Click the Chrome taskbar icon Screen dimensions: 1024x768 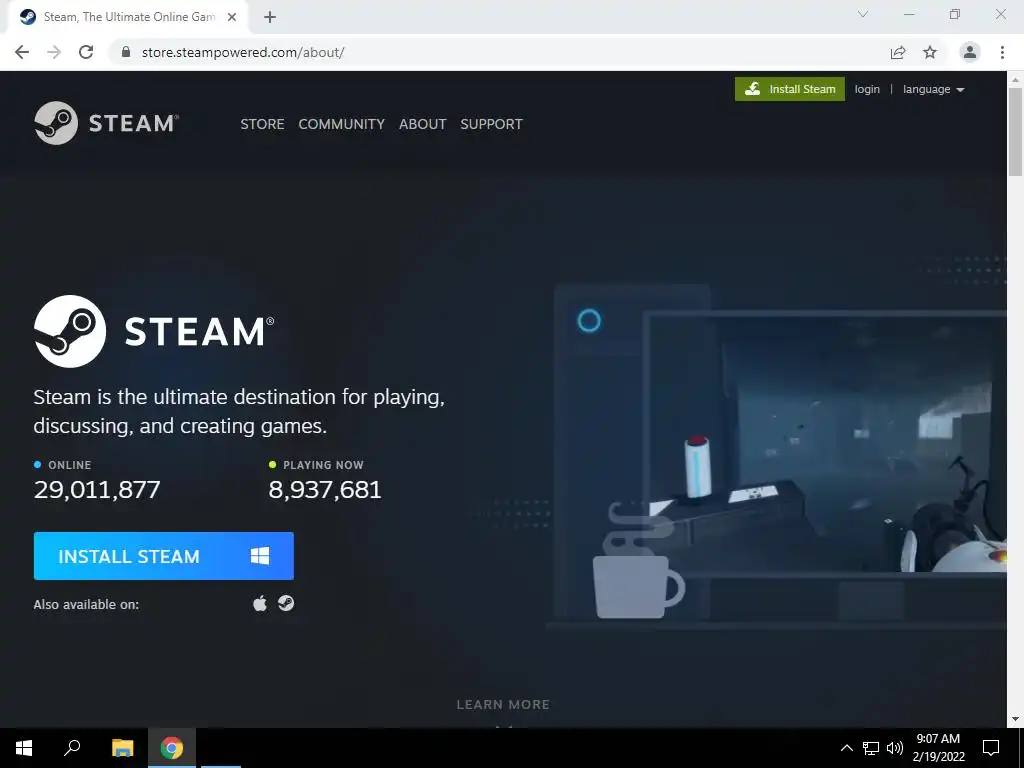pos(172,748)
